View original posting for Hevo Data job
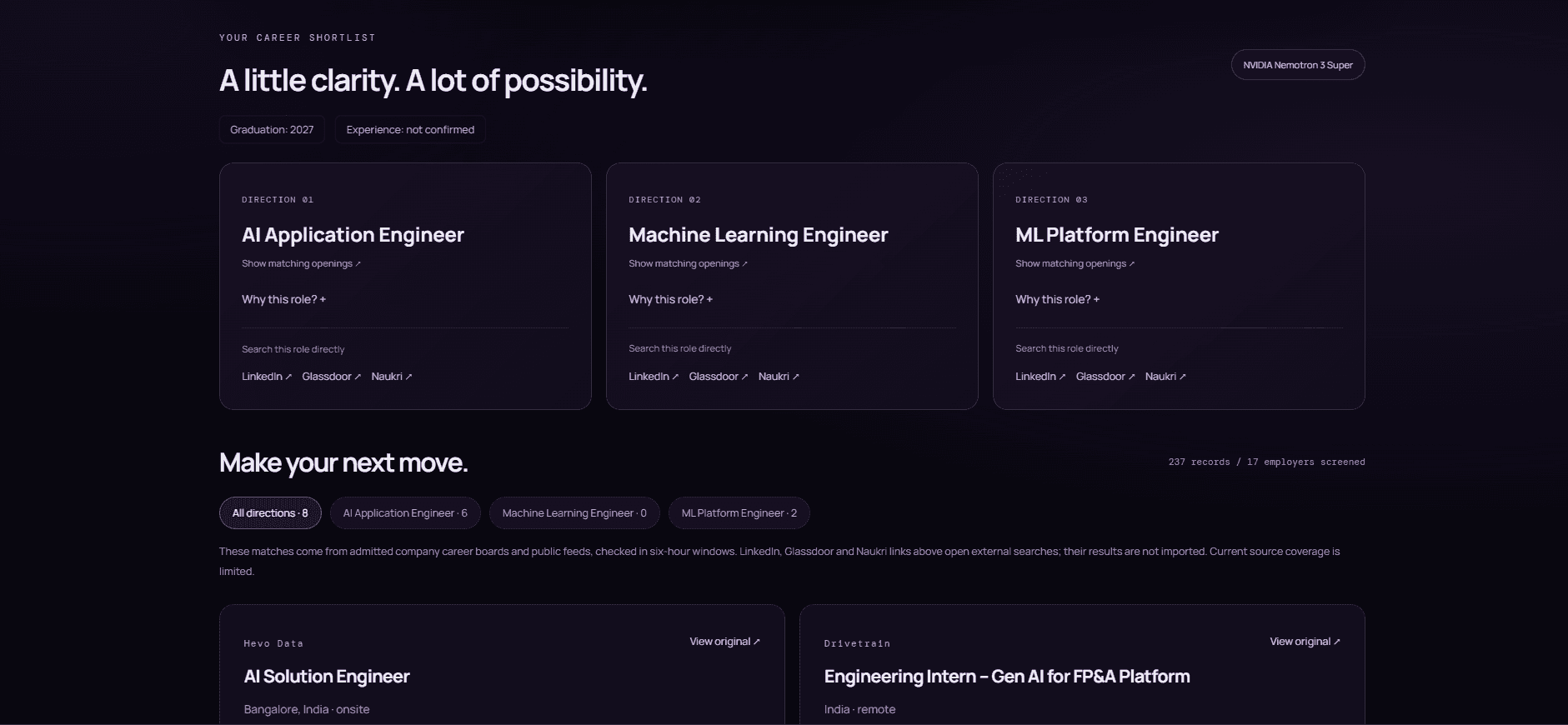 724,642
